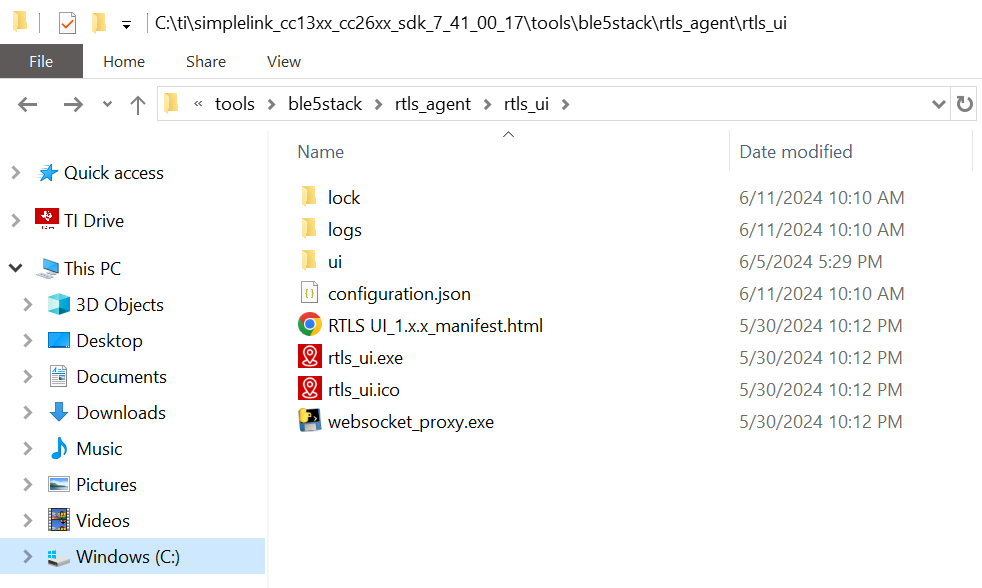This screenshot has height=588, width=982.
Task: Expand the Windows (C:) drive node
Action: pyautogui.click(x=27, y=556)
